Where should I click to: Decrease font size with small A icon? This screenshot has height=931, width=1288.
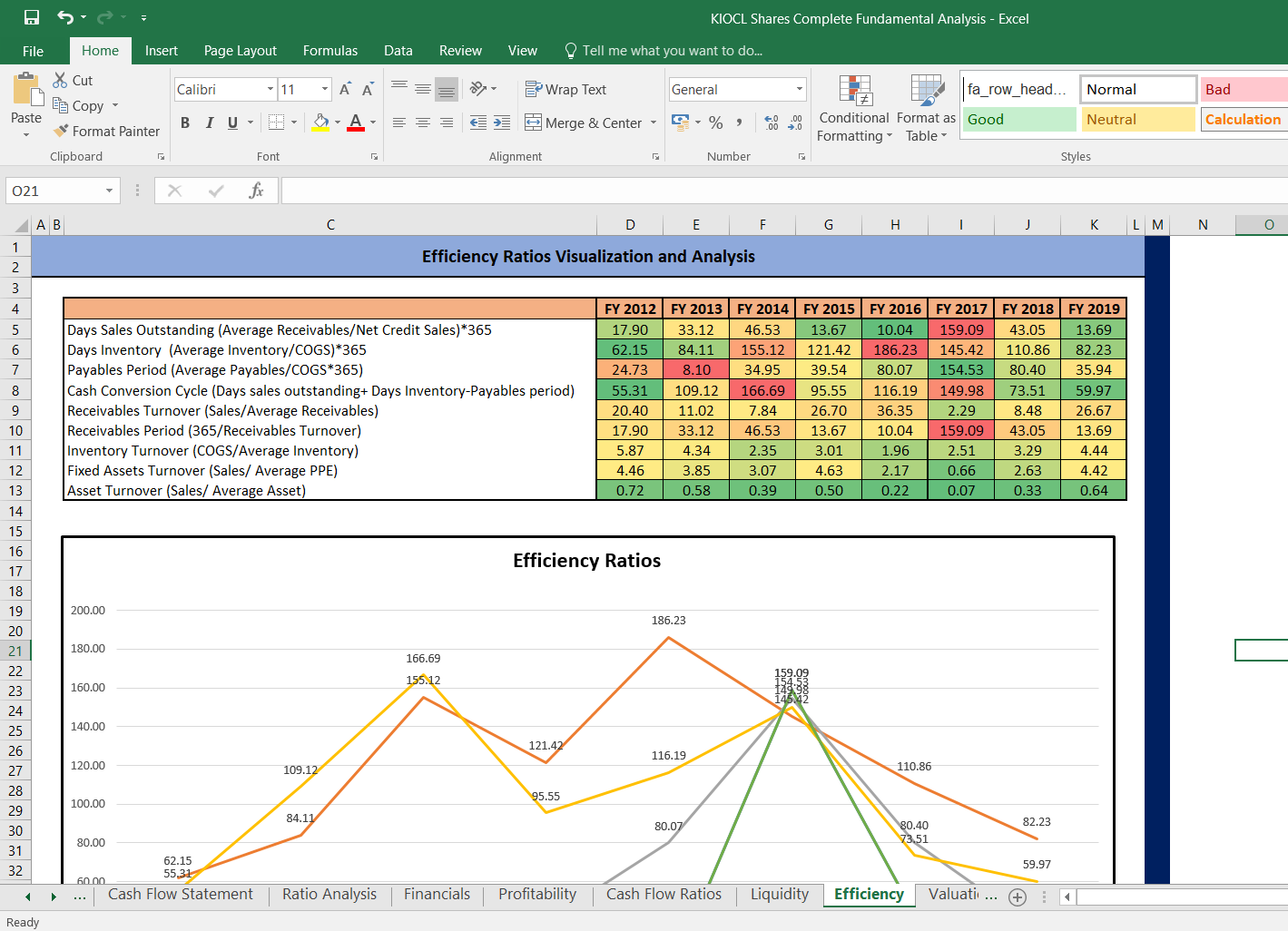coord(368,89)
